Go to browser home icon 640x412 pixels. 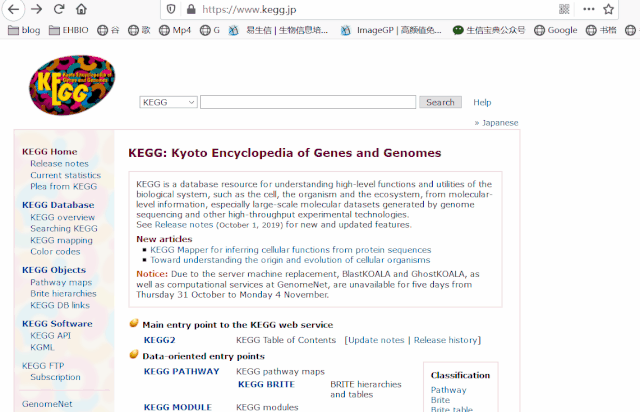tap(81, 9)
